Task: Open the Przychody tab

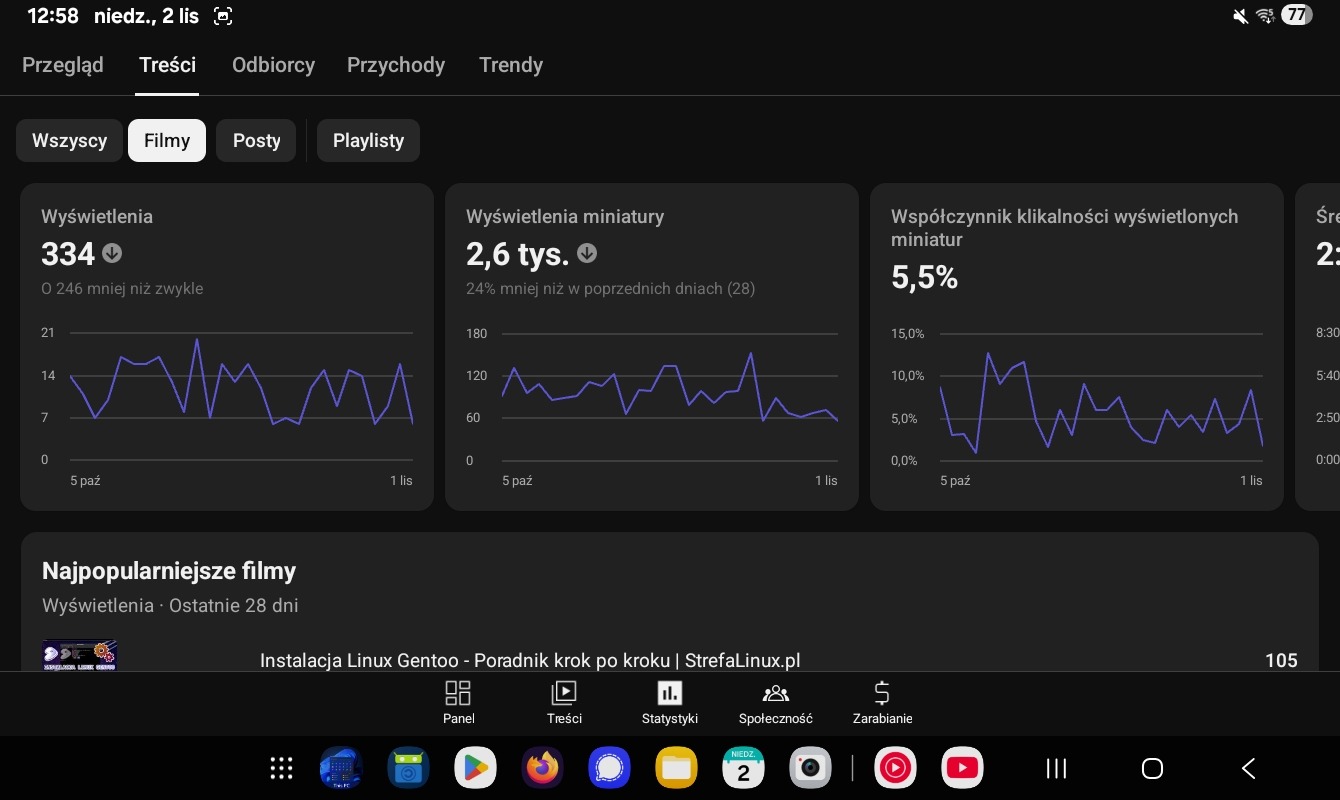Action: 396,65
